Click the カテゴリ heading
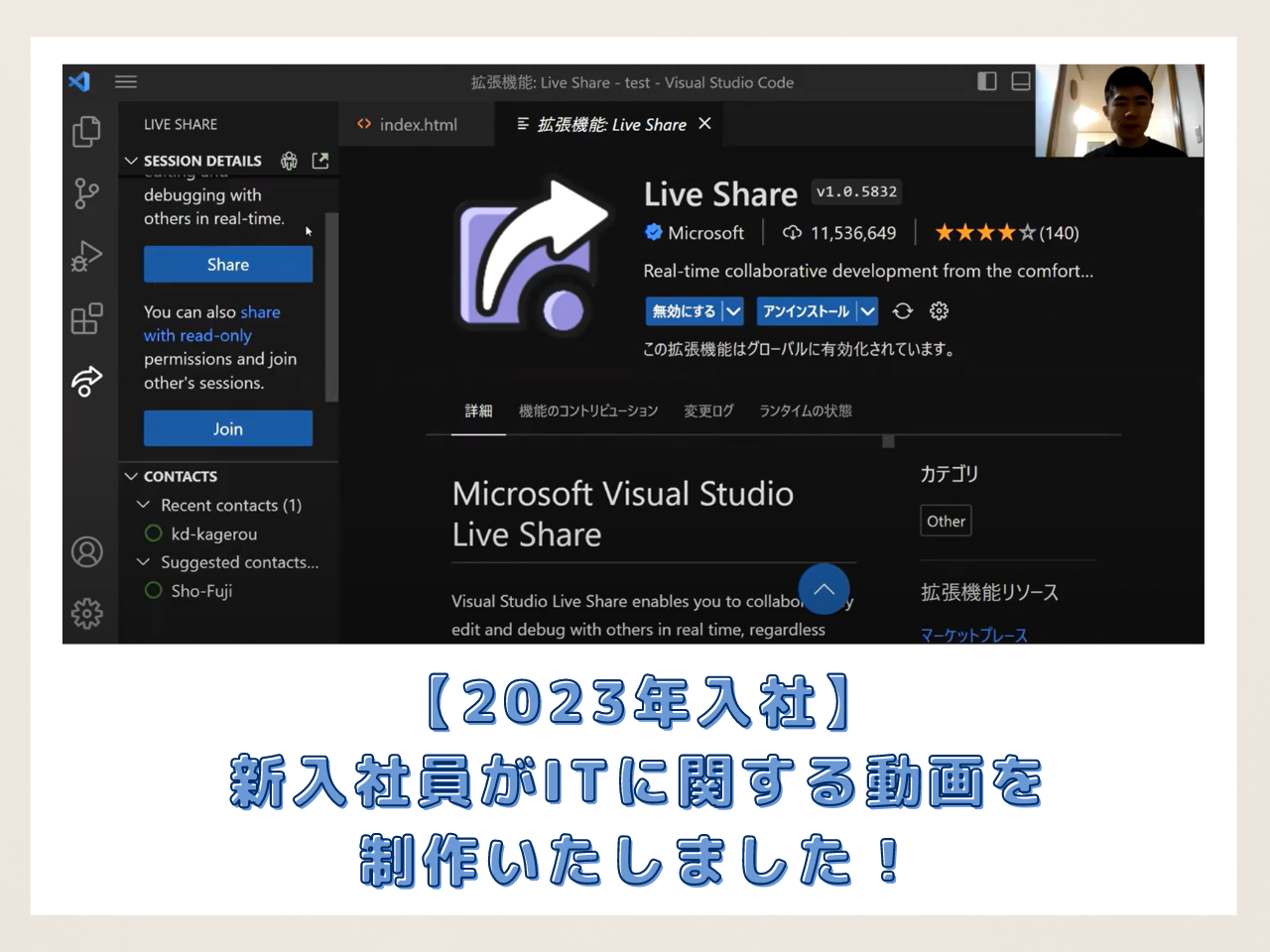The image size is (1270, 952). click(949, 474)
